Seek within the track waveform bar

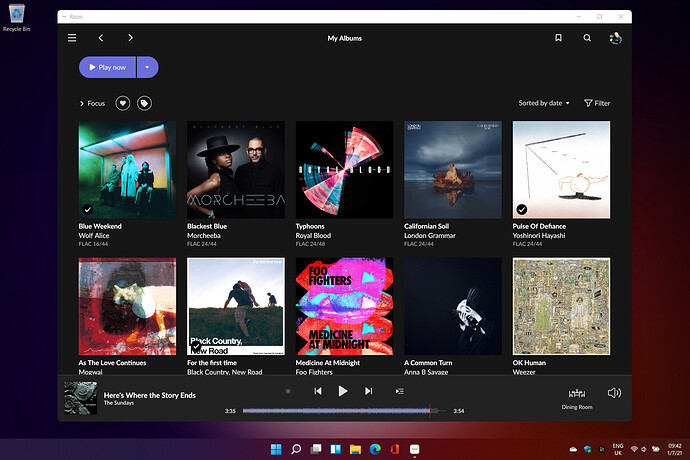(x=344, y=411)
